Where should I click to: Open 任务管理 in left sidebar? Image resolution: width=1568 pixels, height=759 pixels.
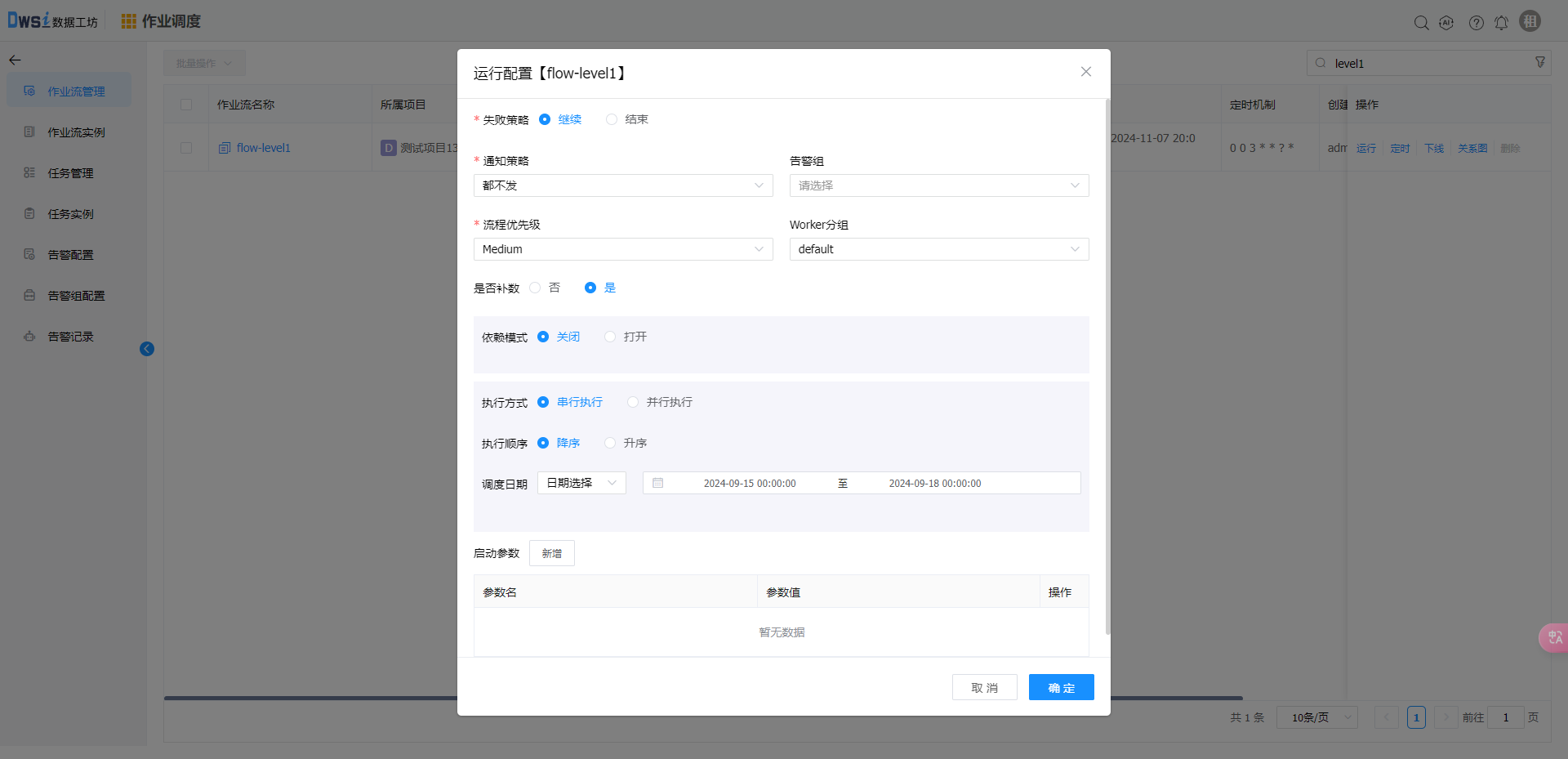(x=70, y=173)
